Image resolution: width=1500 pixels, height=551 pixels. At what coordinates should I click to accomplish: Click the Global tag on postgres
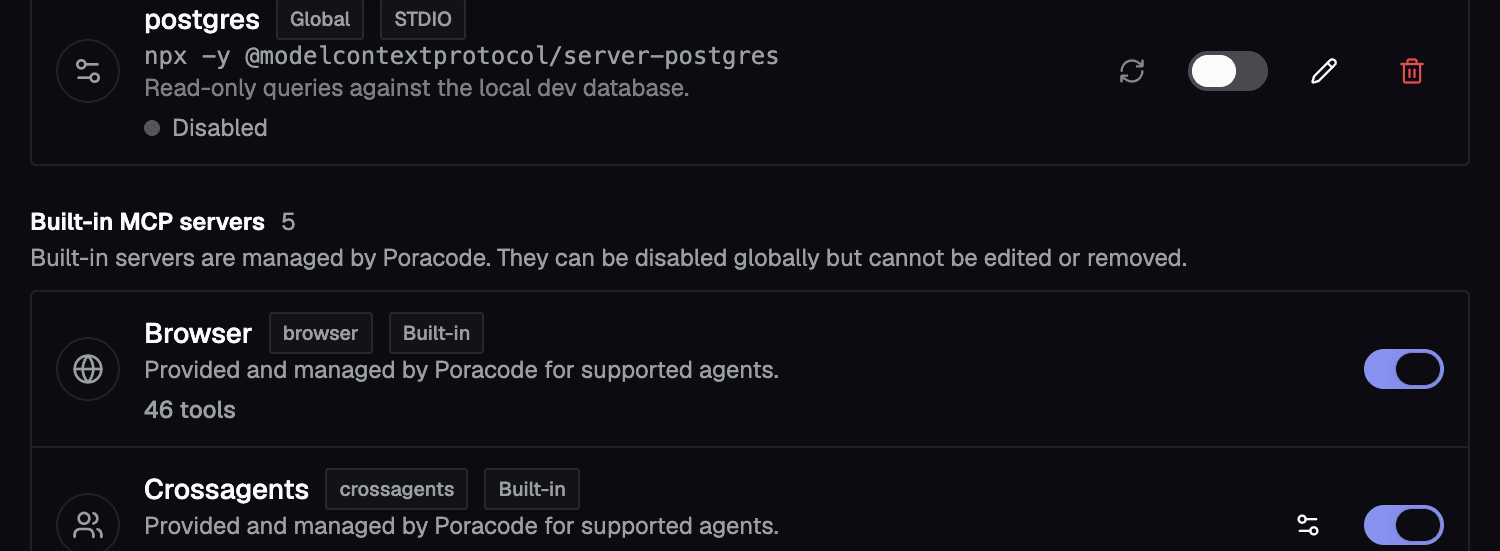pos(320,19)
